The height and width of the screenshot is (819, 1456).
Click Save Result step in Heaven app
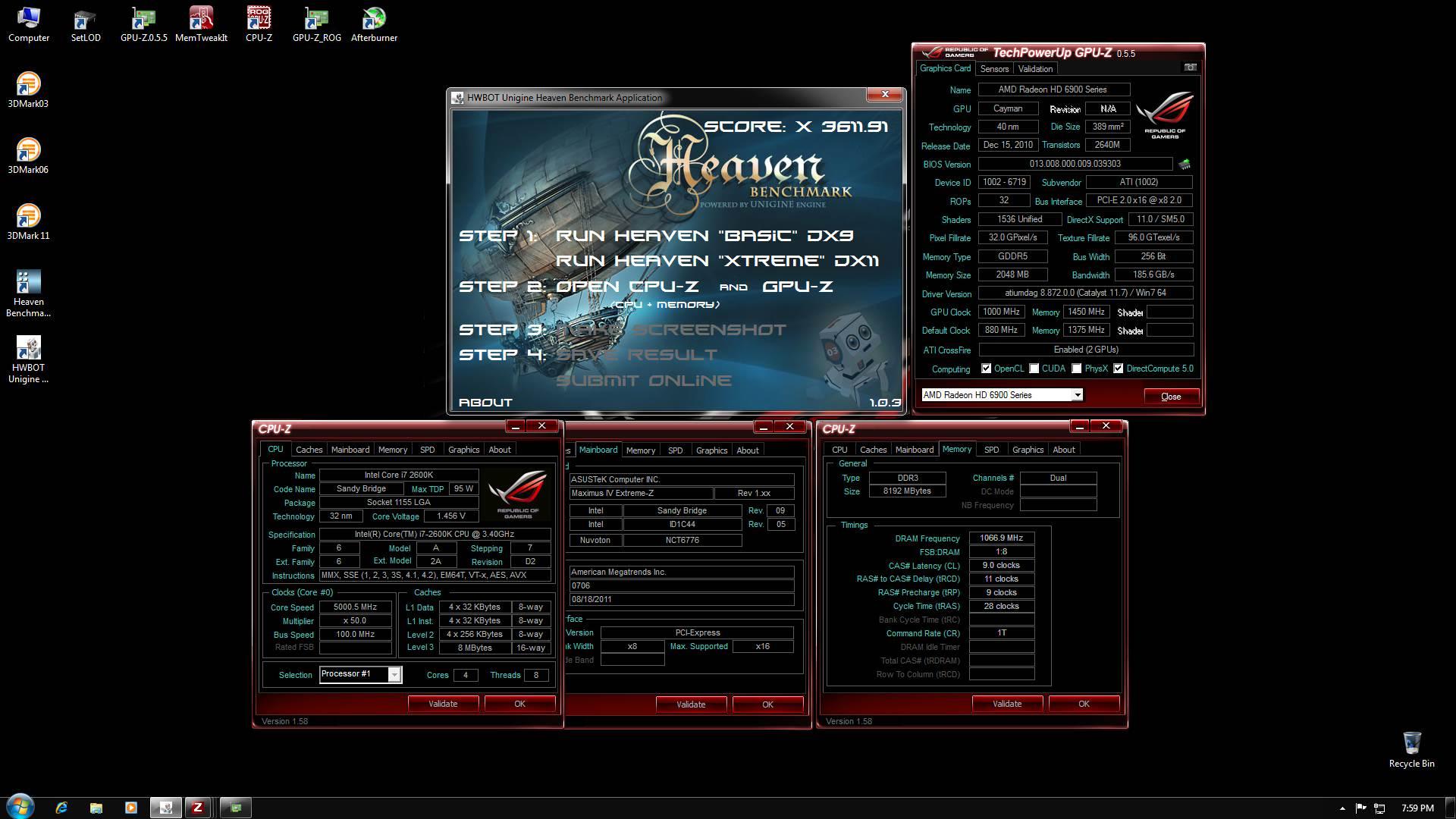(637, 355)
